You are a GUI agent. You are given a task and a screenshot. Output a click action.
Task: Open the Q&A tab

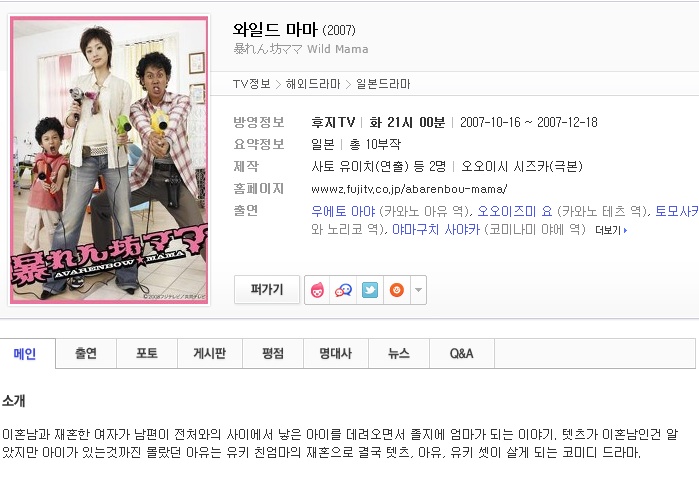click(x=462, y=354)
